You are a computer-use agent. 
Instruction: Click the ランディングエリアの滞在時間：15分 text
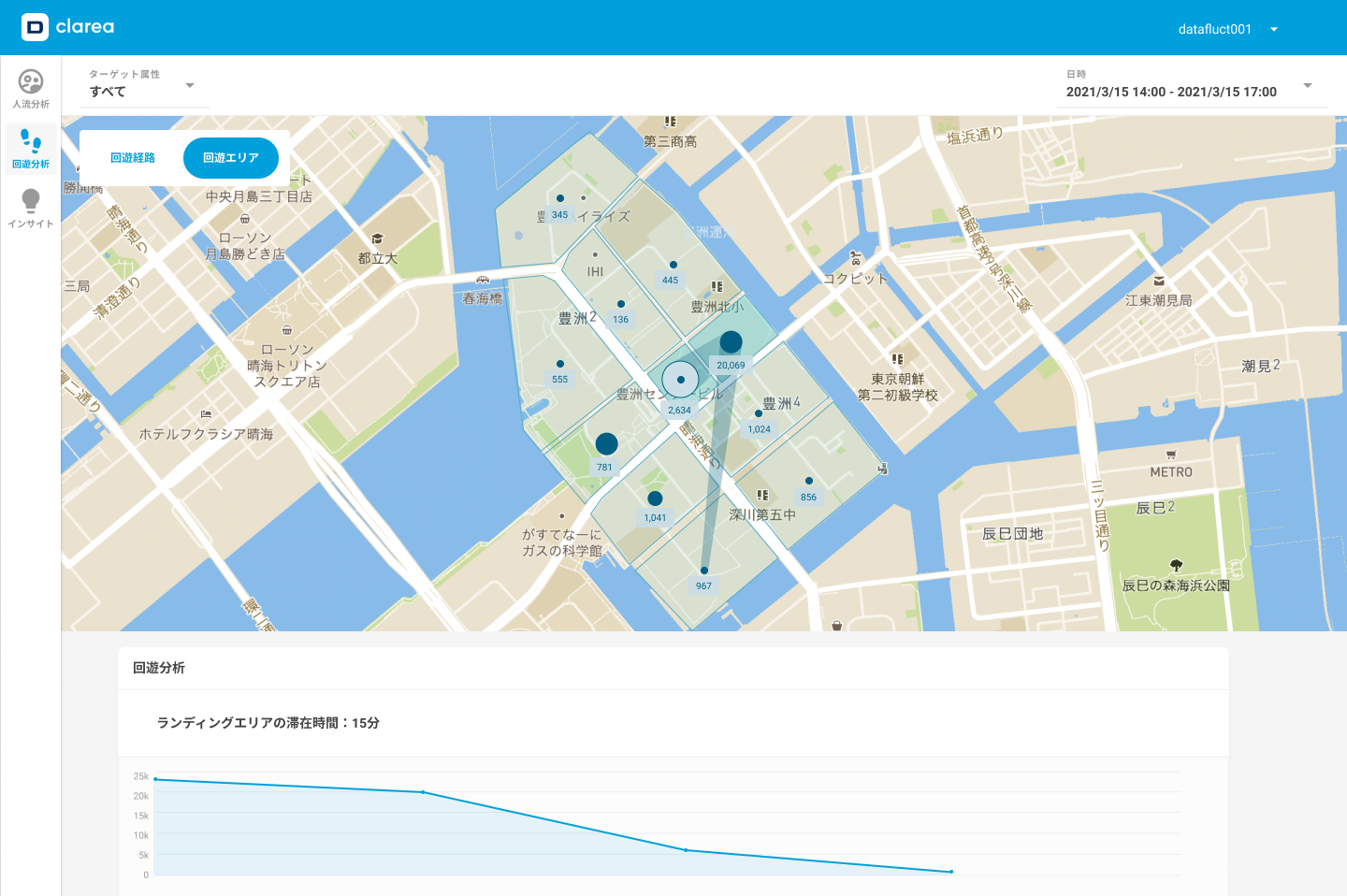click(268, 723)
